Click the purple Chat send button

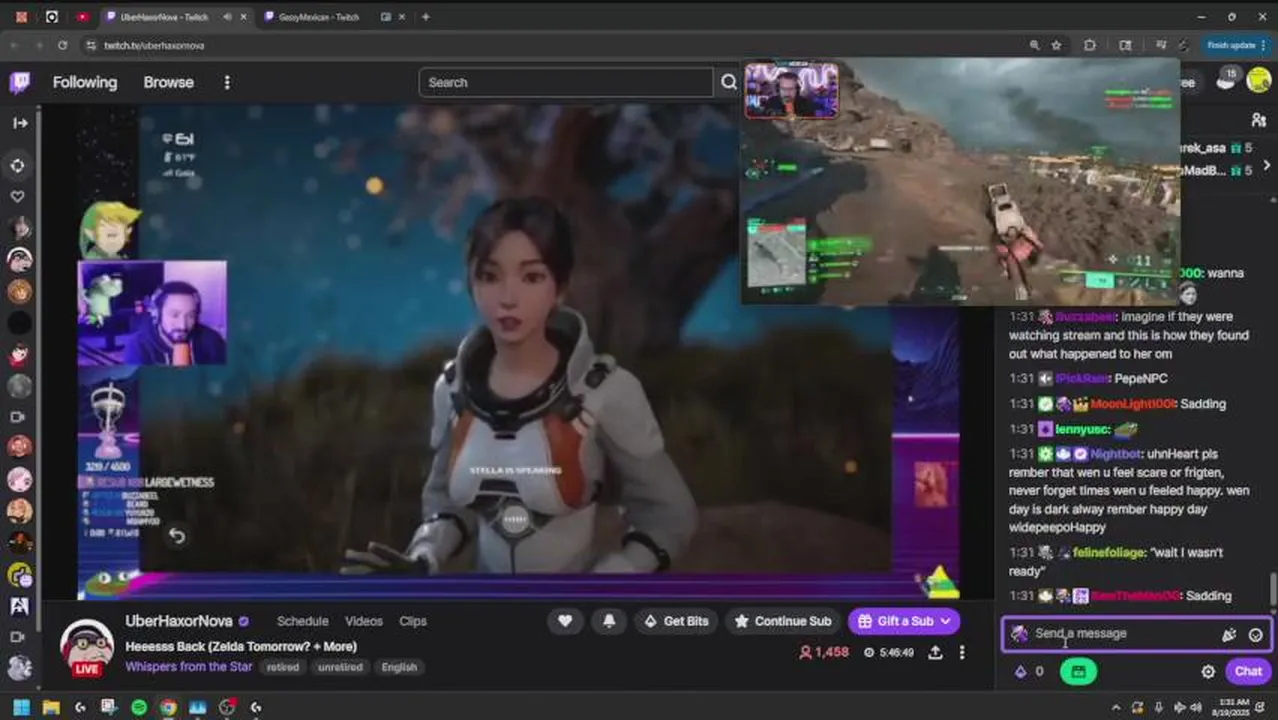[x=1248, y=672]
